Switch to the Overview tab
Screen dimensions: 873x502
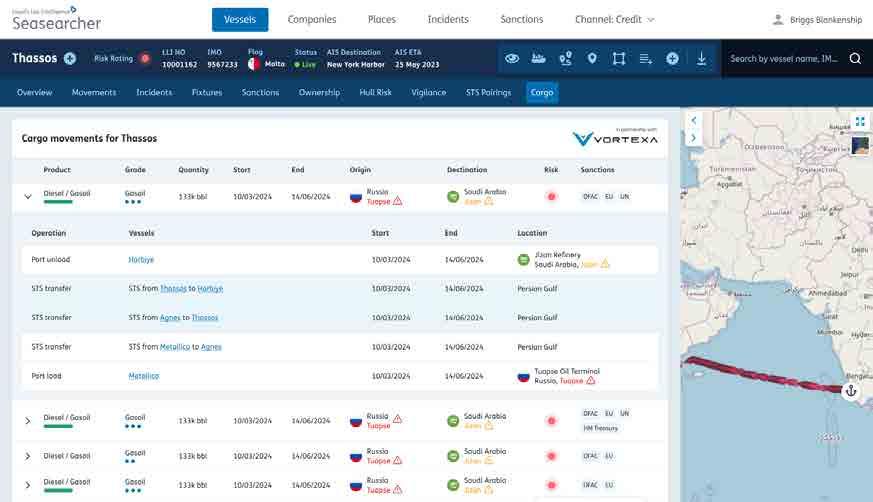click(x=35, y=92)
